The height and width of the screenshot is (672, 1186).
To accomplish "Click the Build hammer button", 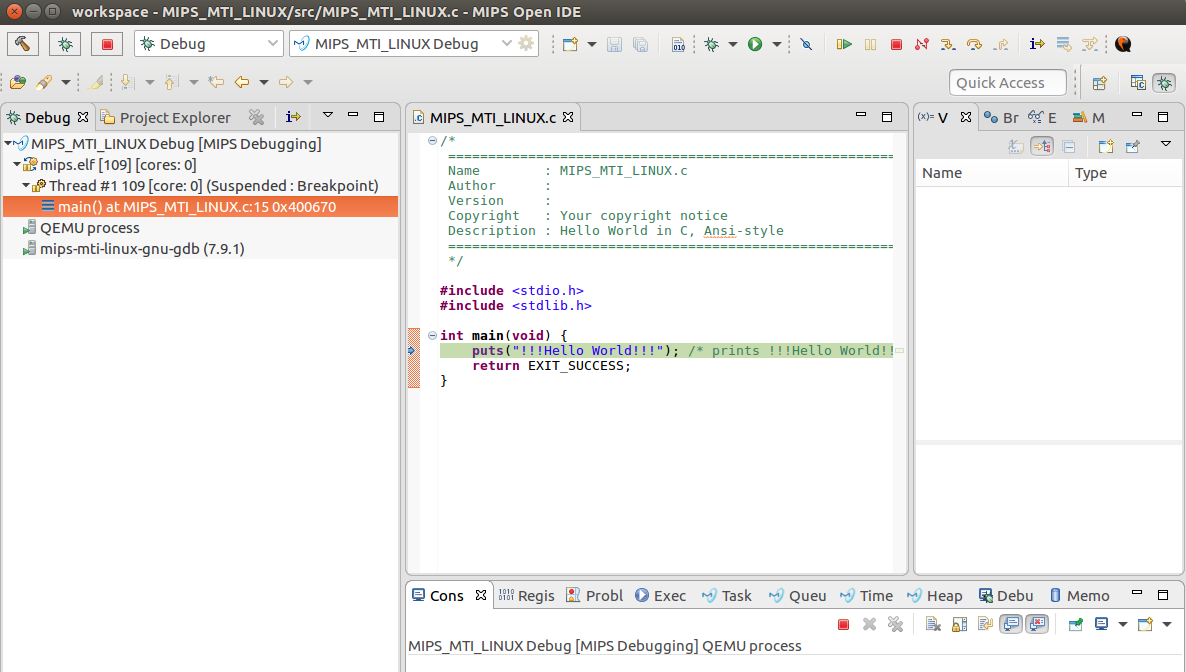I will [x=23, y=44].
